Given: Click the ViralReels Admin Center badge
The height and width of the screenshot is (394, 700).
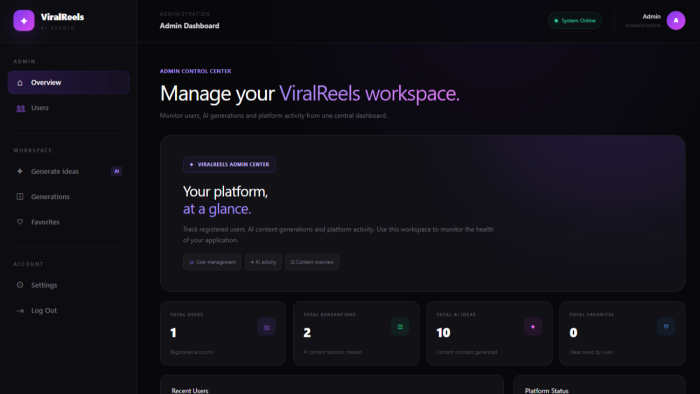Looking at the screenshot, I should click(229, 165).
